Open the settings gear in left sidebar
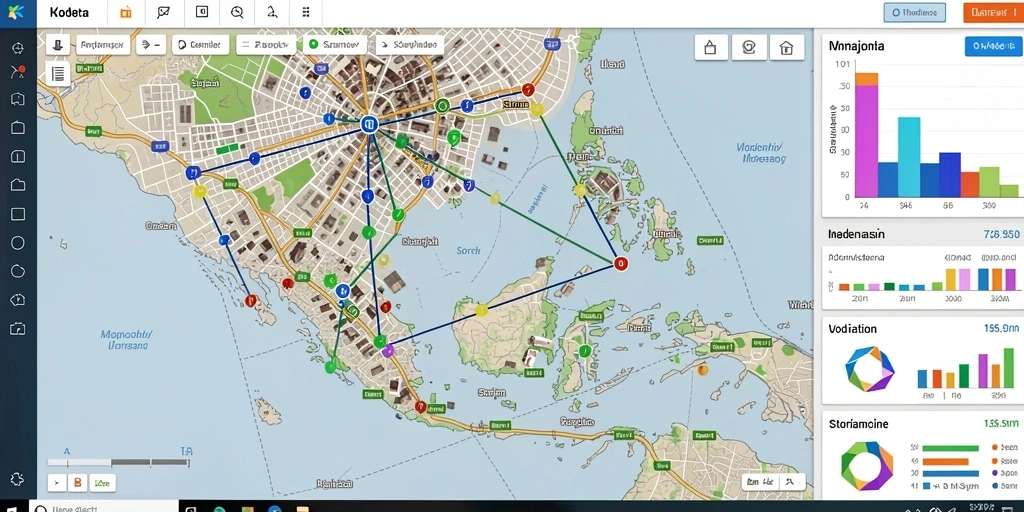 coord(18,479)
